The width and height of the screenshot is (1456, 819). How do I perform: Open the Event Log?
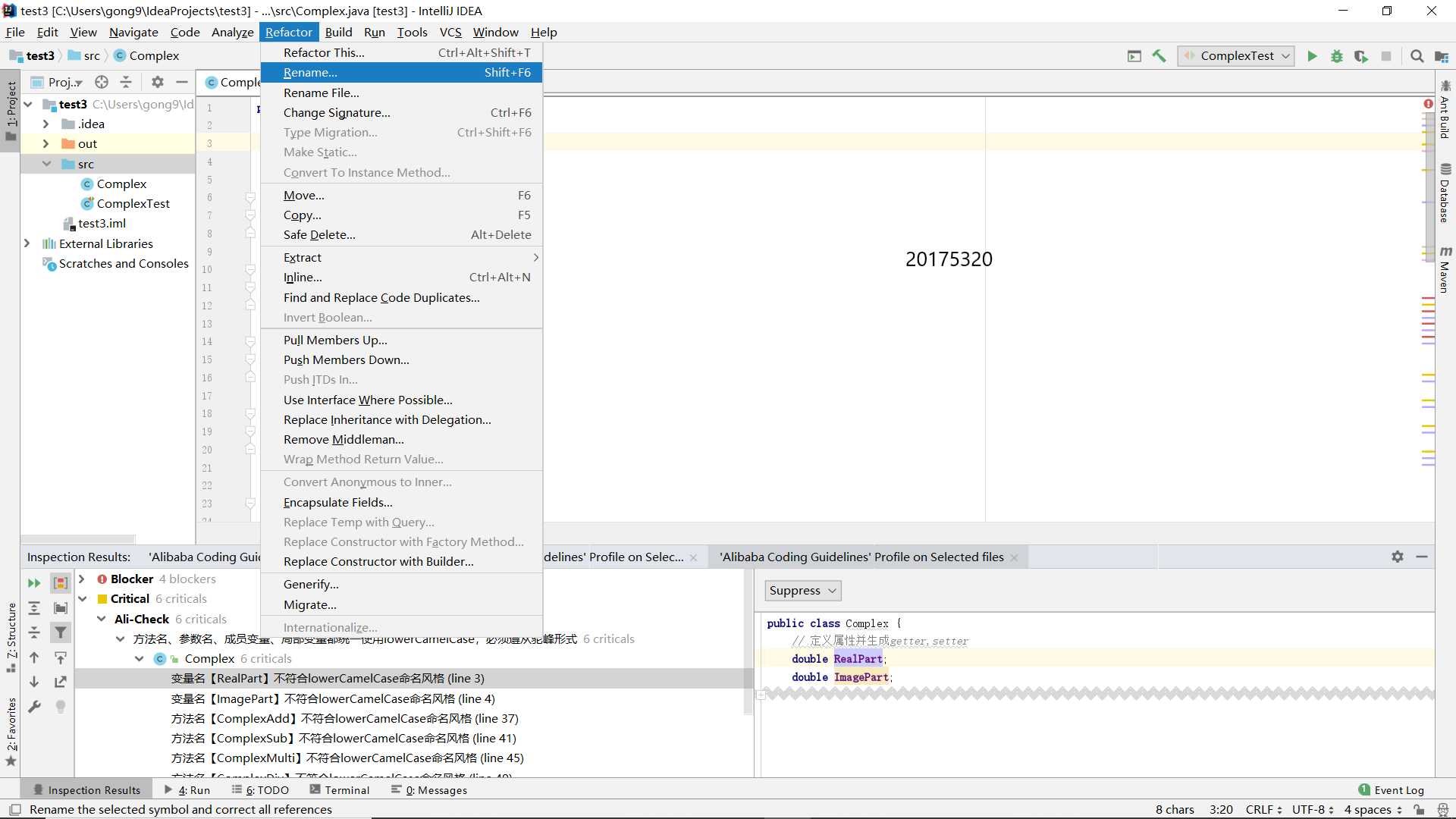click(x=1392, y=790)
